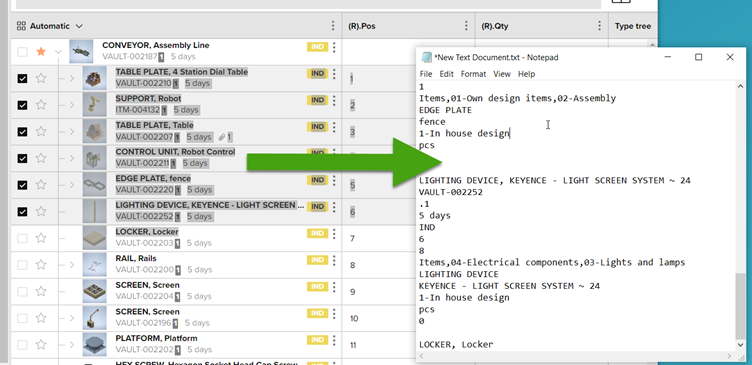The height and width of the screenshot is (365, 752).
Task: Open Notepad Format menu
Action: tap(473, 74)
